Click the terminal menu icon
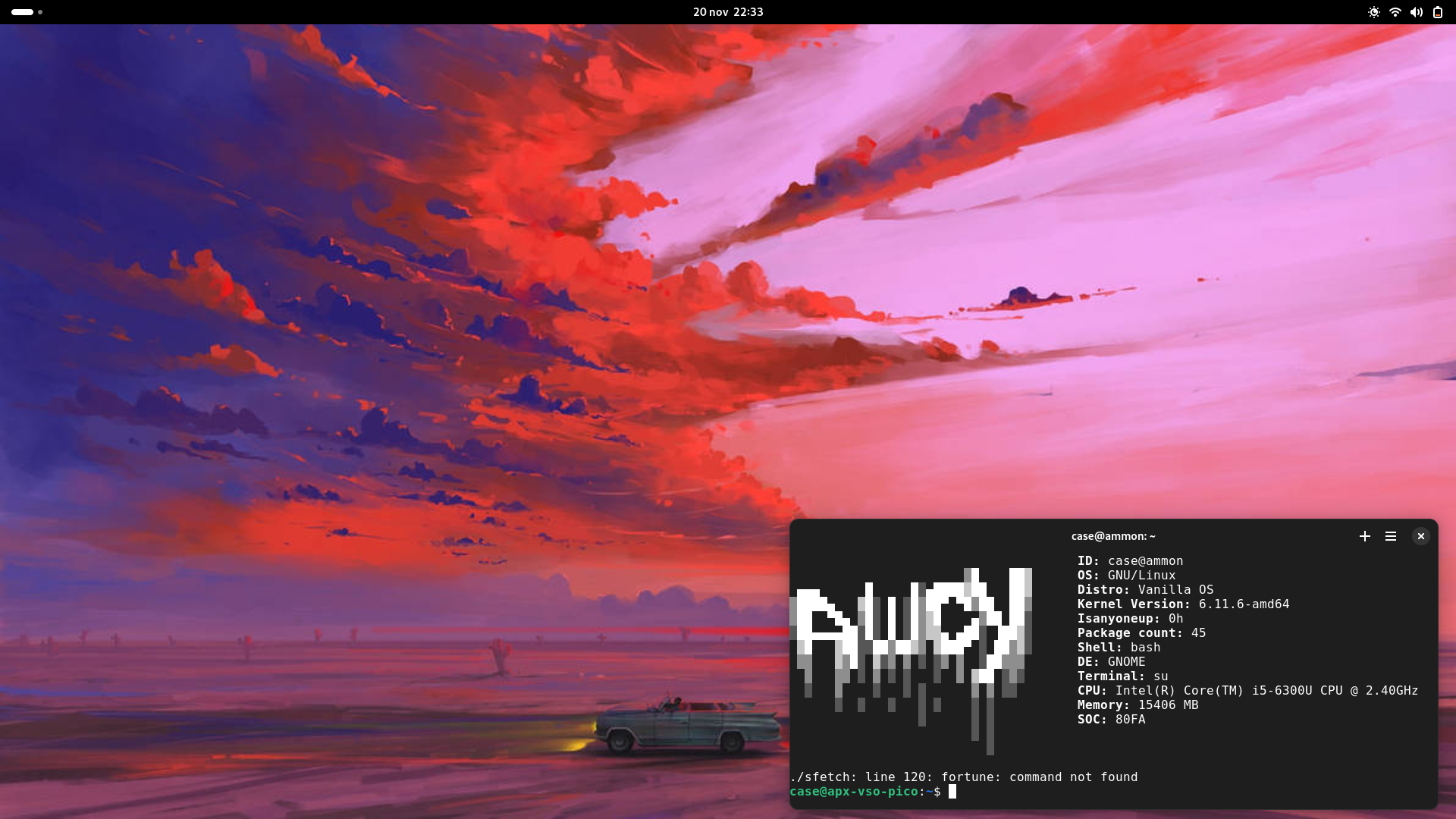 pyautogui.click(x=1391, y=536)
